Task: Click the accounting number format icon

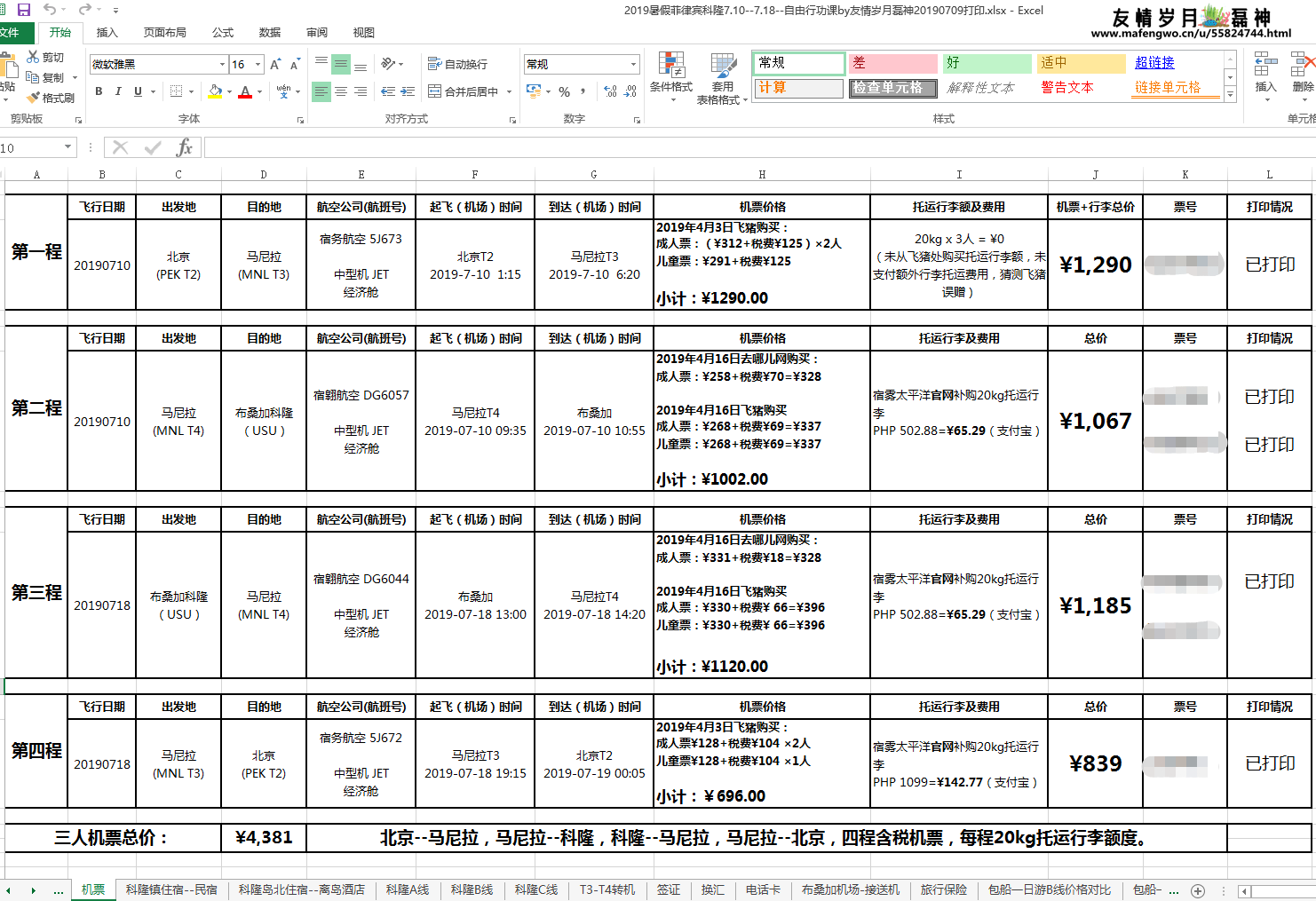Action: pos(534,91)
